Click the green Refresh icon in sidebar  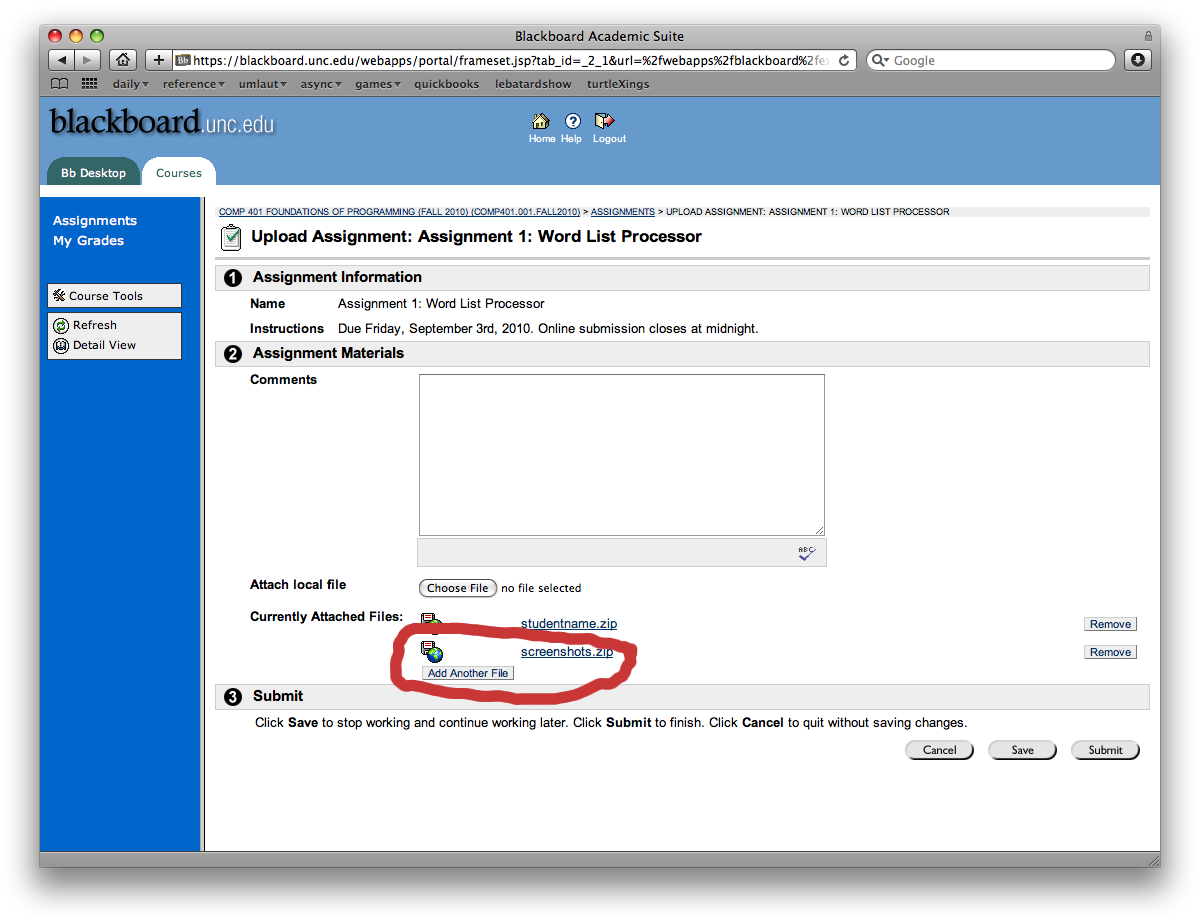tap(61, 326)
